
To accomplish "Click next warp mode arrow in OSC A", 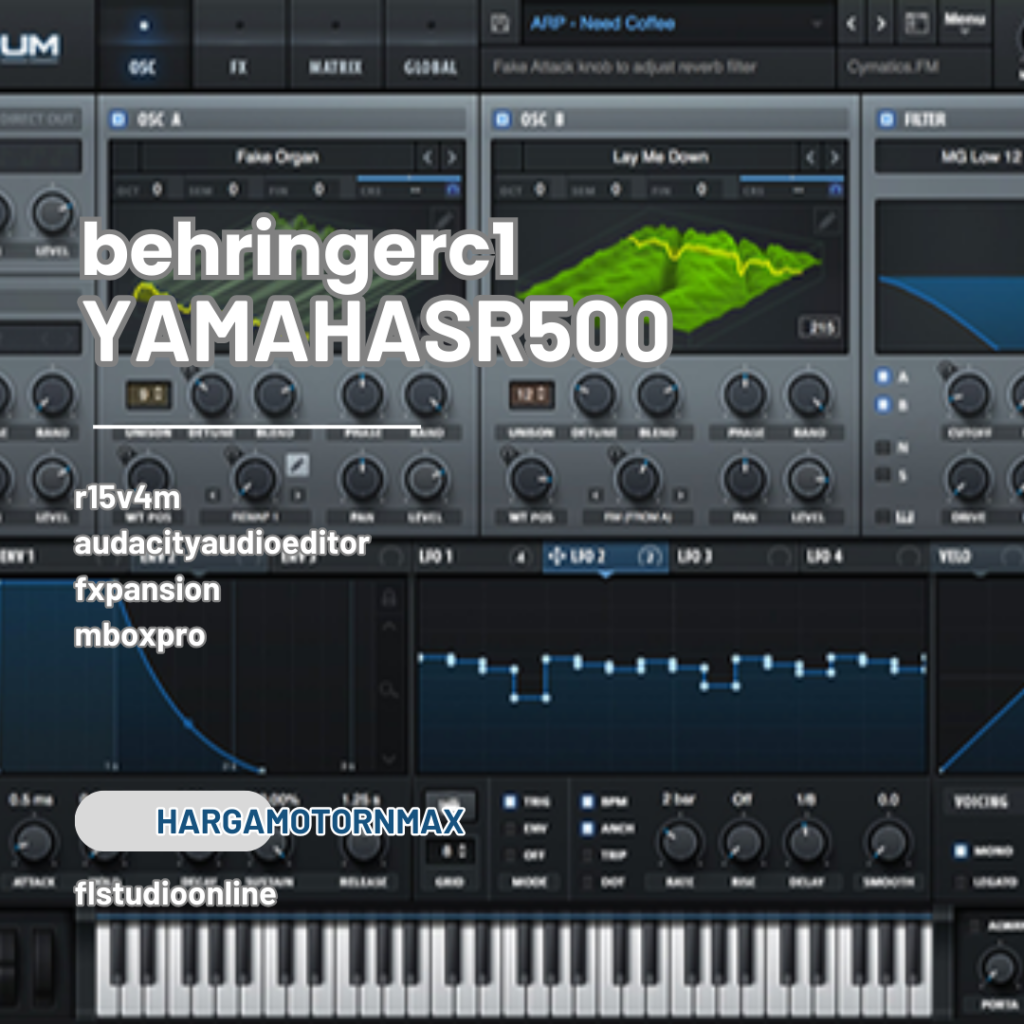I will tap(298, 495).
